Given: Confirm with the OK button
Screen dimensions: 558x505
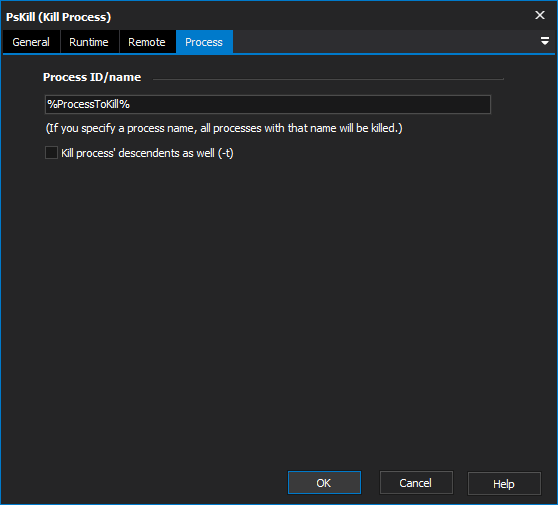Looking at the screenshot, I should pyautogui.click(x=324, y=483).
